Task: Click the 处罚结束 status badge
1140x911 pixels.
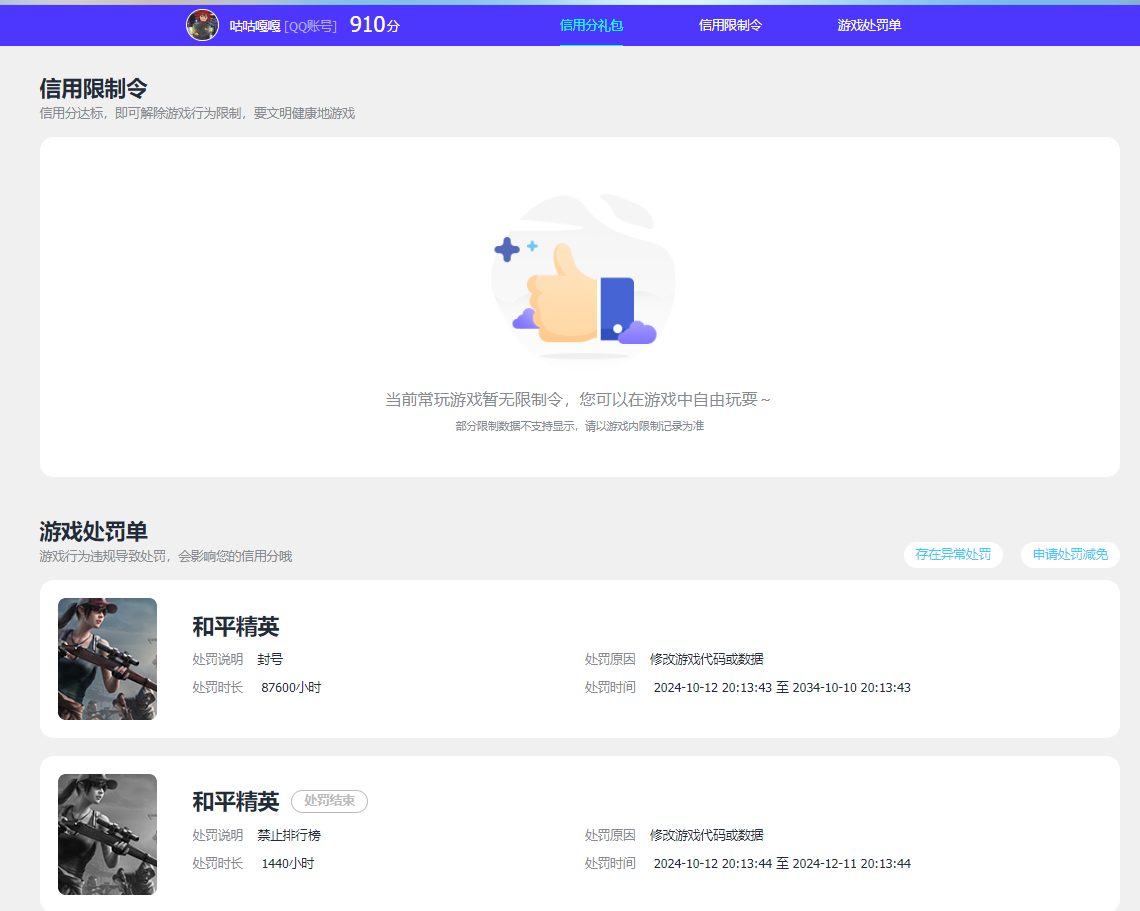Action: (x=329, y=800)
